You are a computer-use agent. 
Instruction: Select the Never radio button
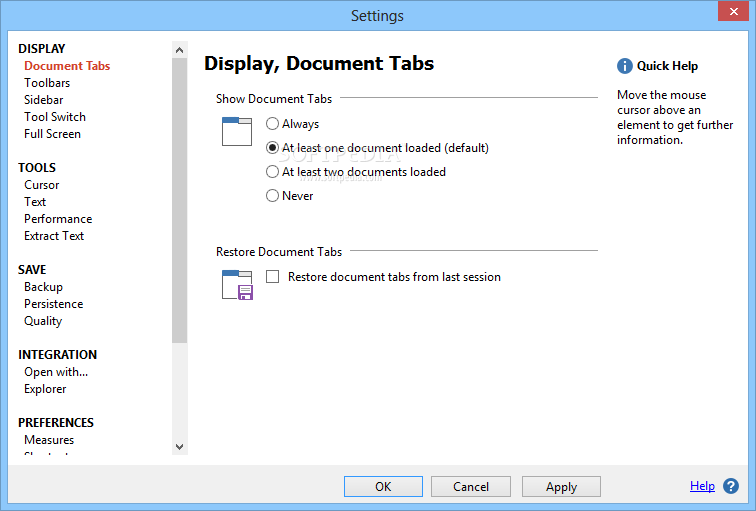pos(272,196)
